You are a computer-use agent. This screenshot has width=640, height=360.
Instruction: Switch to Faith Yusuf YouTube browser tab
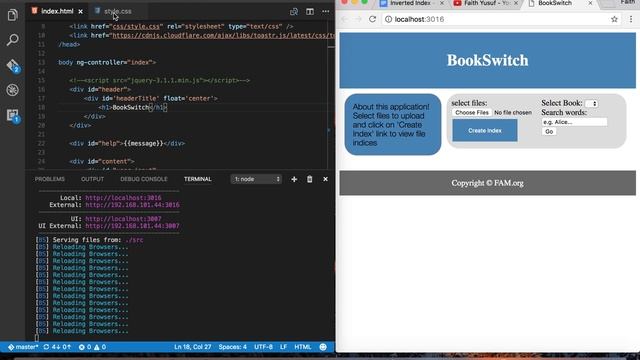485,3
